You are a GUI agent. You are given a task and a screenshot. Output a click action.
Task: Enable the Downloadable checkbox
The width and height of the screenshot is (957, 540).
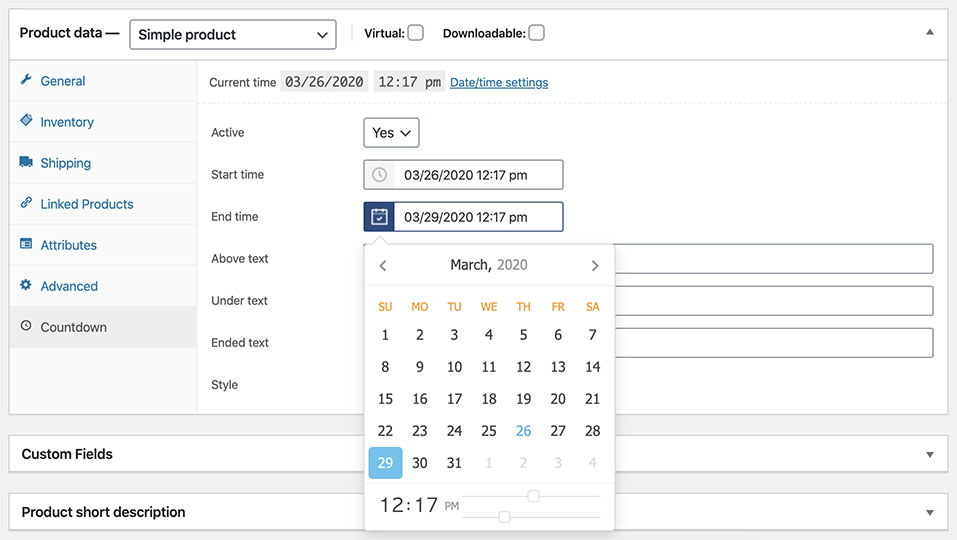[537, 33]
